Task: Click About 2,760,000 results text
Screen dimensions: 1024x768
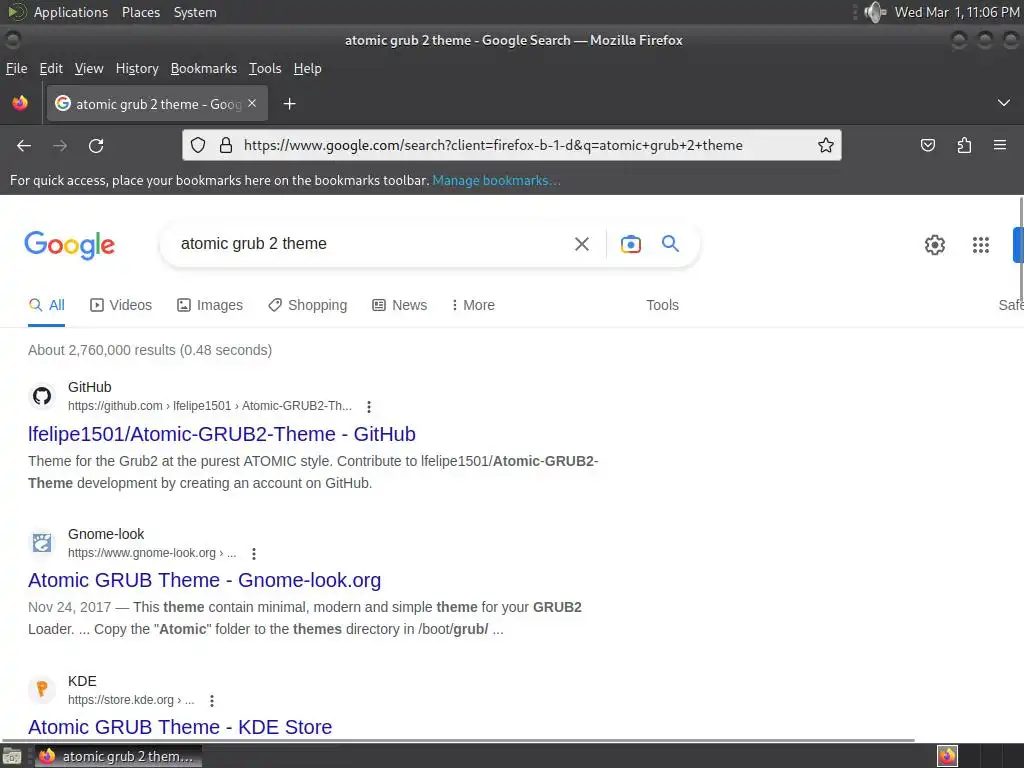Action: 150,350
